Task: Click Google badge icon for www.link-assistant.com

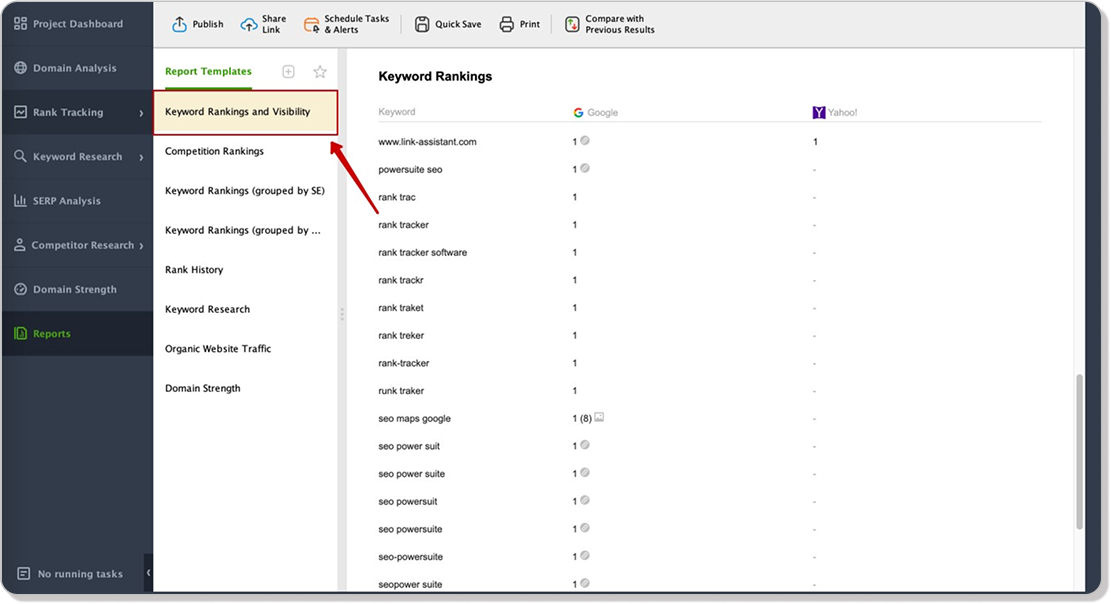Action: point(585,140)
